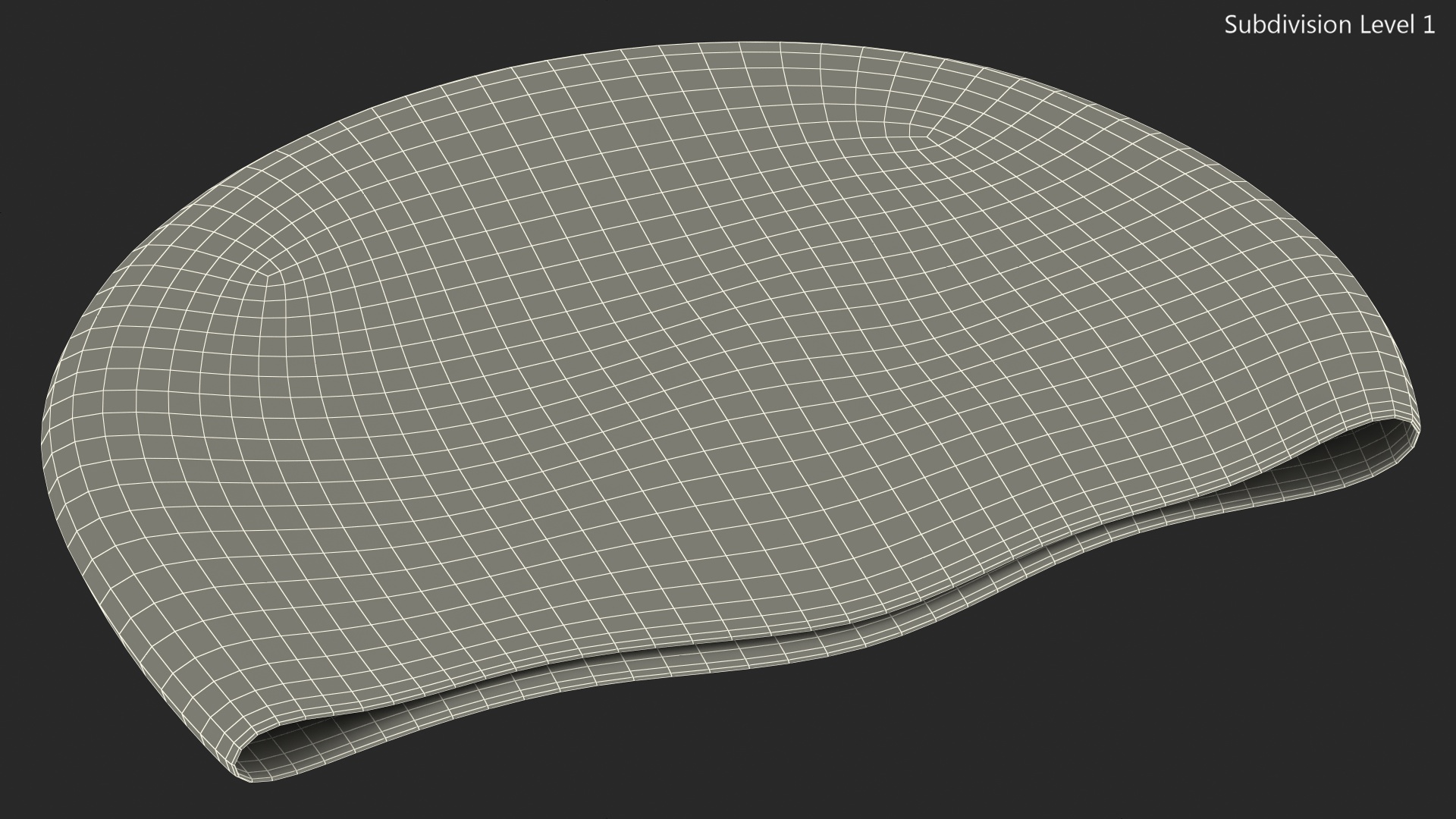Viewport: 1456px width, 819px height.
Task: Click the number "1" in the subdivision label
Action: pos(1429,25)
